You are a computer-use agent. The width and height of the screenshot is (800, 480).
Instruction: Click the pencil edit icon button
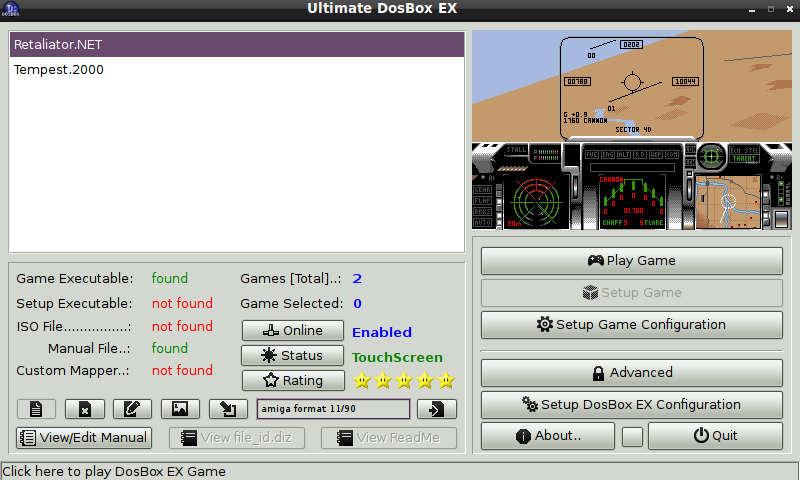(x=132, y=409)
